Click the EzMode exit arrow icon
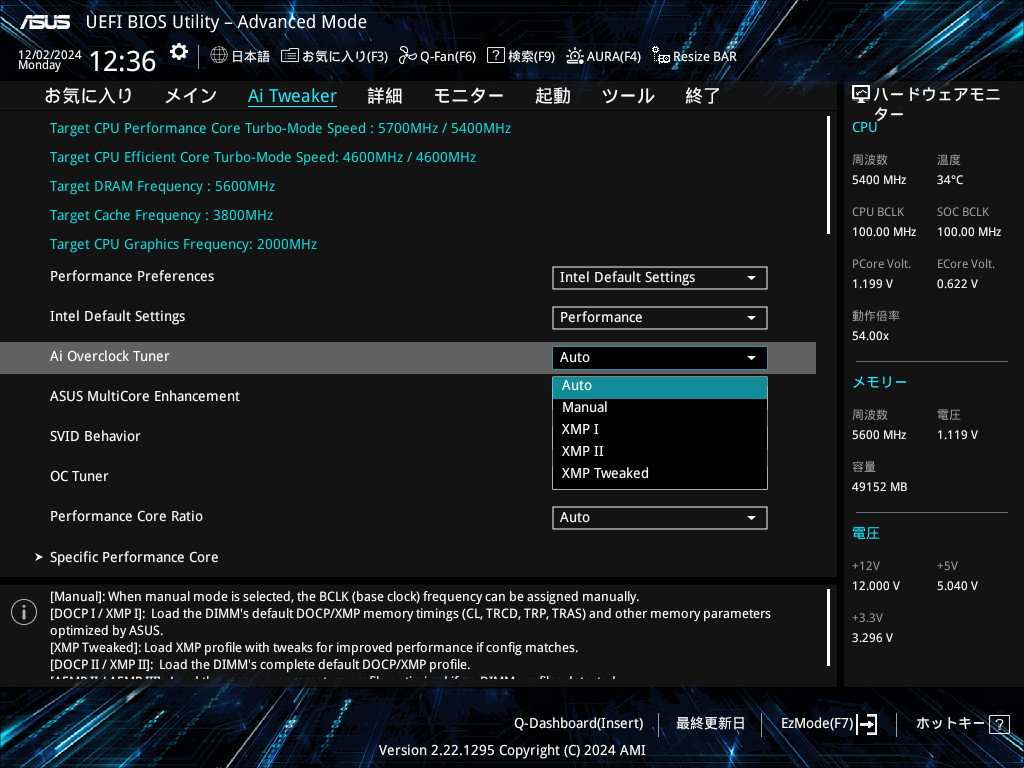 click(x=867, y=724)
